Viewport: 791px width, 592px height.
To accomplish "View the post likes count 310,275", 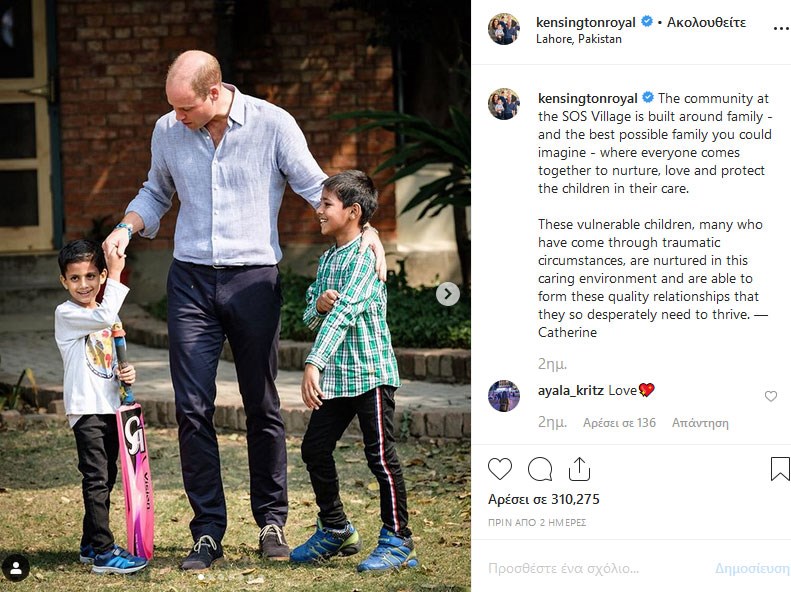I will point(544,499).
